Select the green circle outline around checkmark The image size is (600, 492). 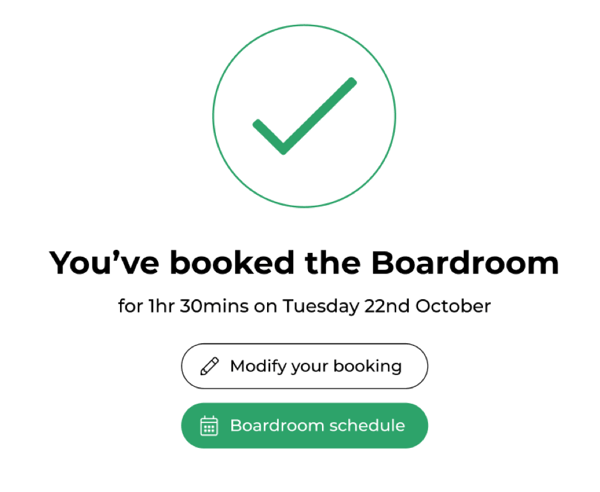(304, 116)
